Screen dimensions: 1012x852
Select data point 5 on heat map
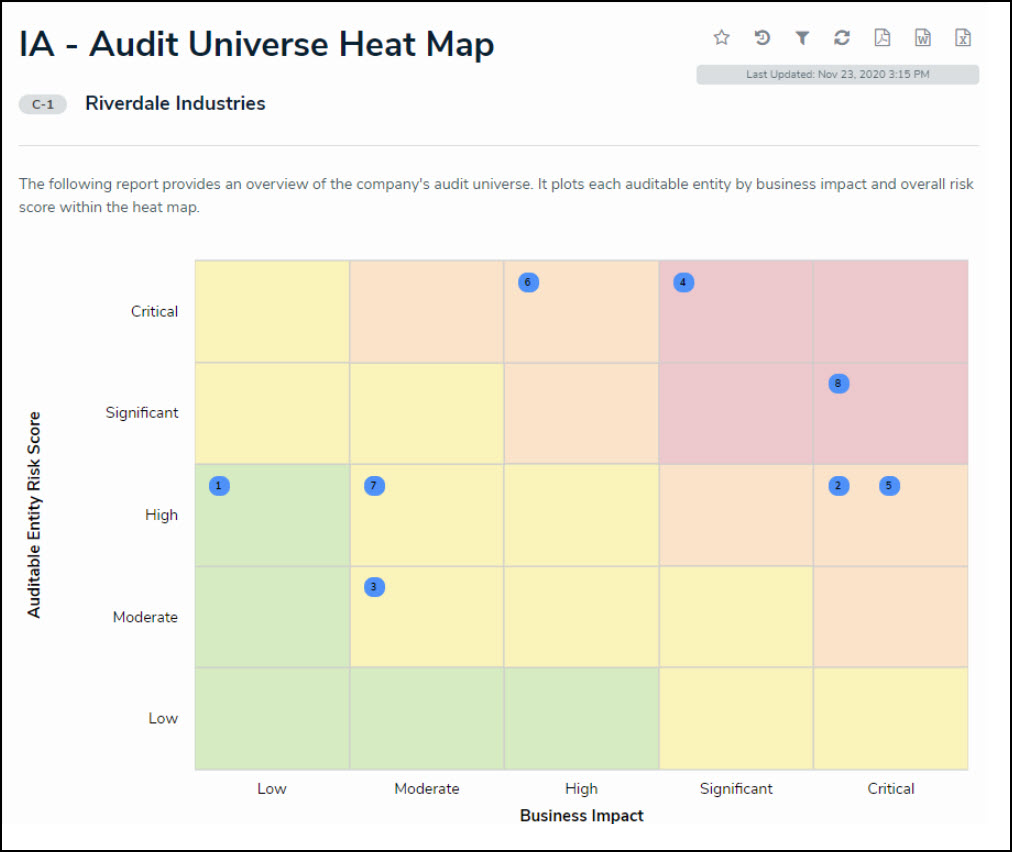(889, 486)
